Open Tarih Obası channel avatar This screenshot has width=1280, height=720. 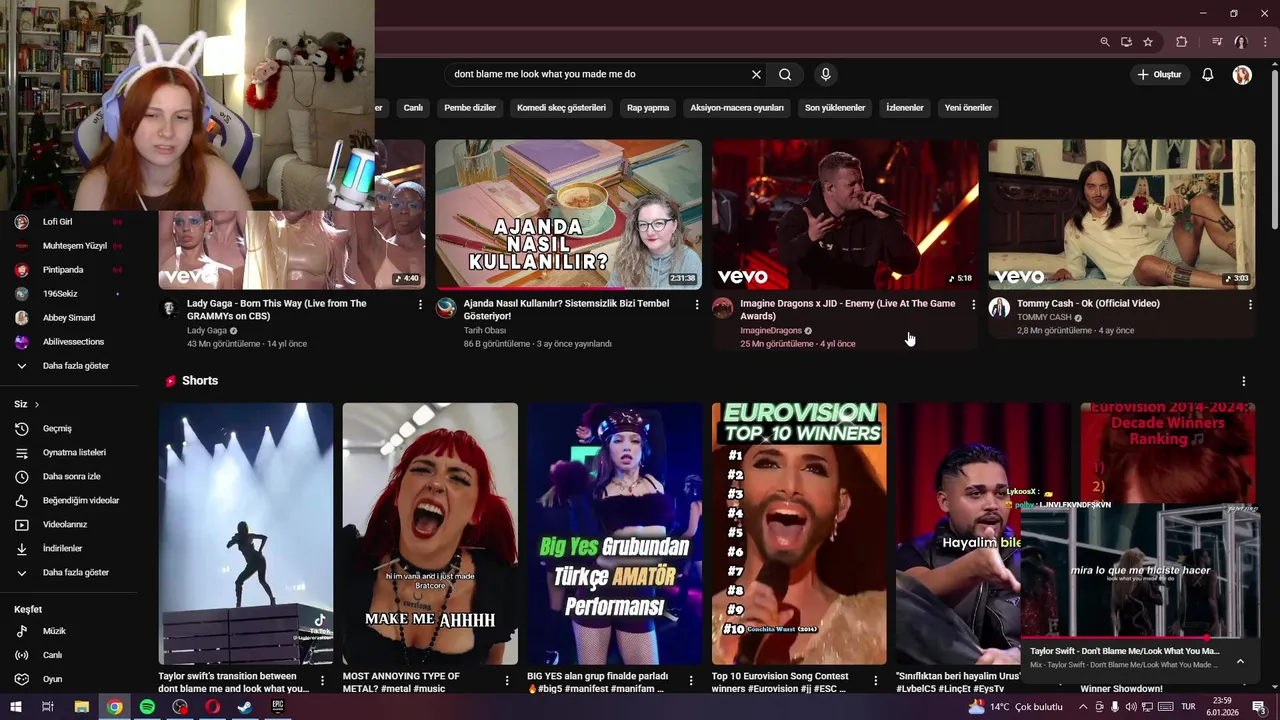coord(446,308)
